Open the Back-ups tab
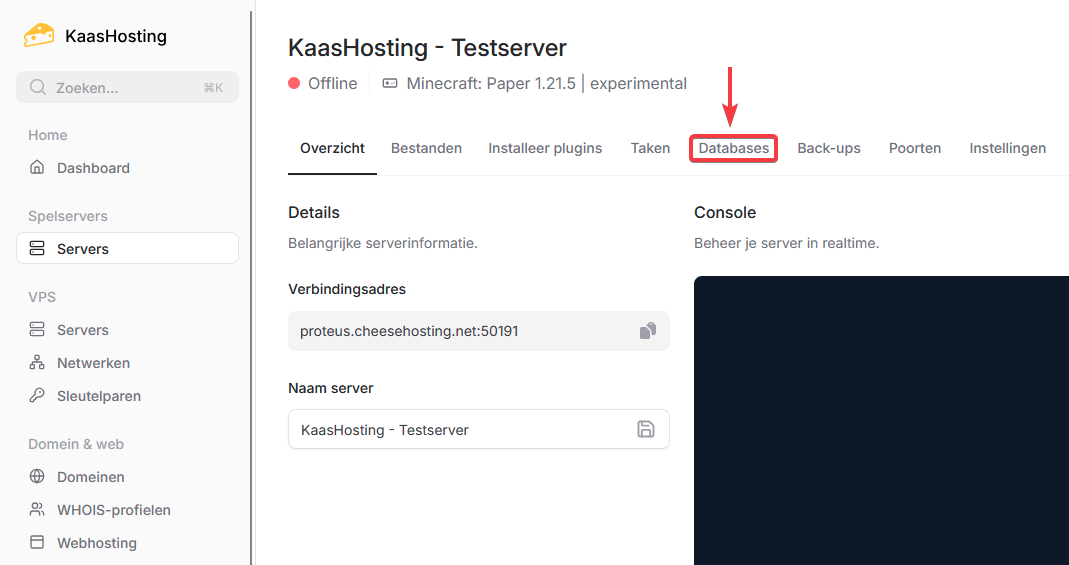Image resolution: width=1069 pixels, height=565 pixels. coord(829,148)
